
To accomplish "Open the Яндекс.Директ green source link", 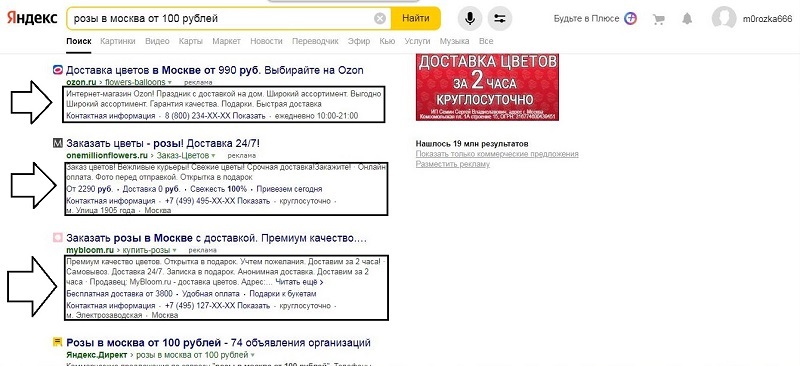I will point(97,354).
